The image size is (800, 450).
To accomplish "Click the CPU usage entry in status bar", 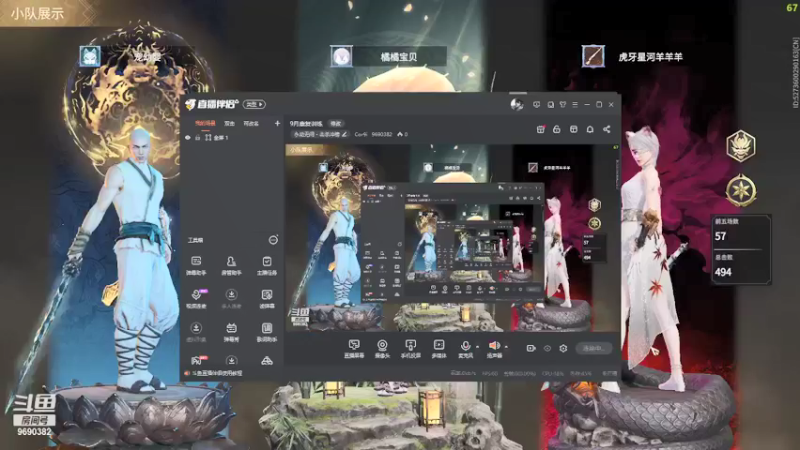I will pos(553,373).
